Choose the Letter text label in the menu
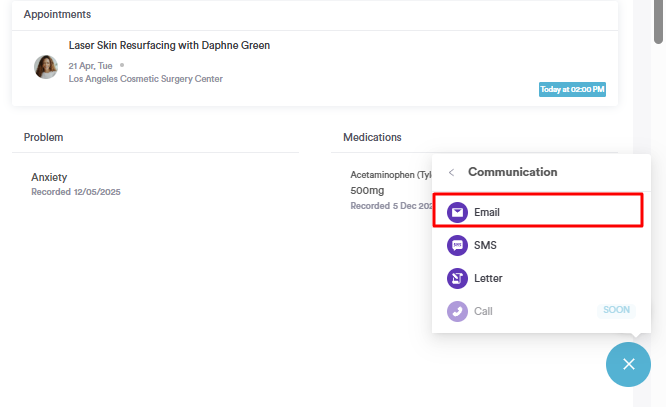The image size is (666, 407). (x=488, y=278)
